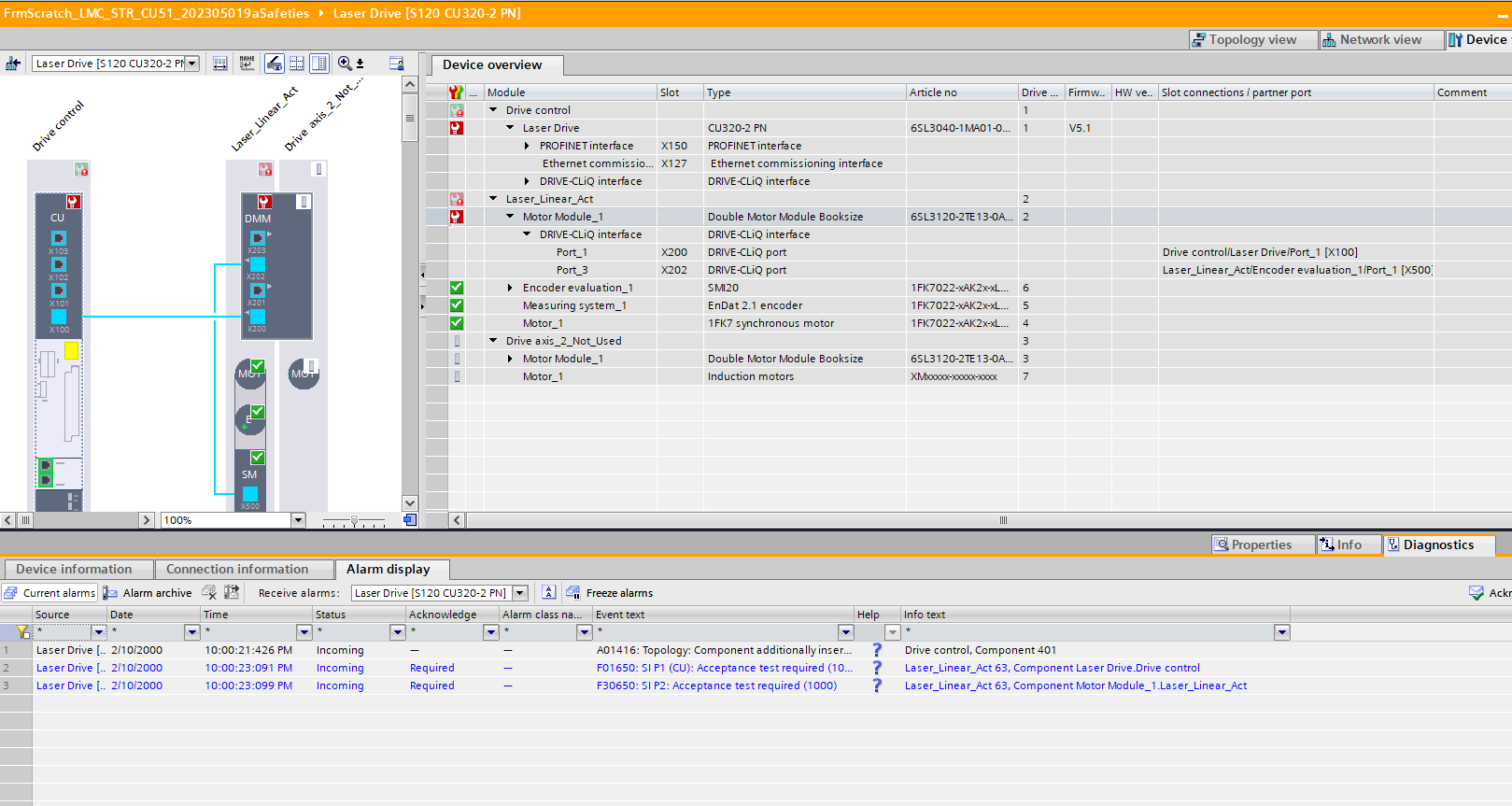Toggle the Current alarms view button

tap(49, 593)
